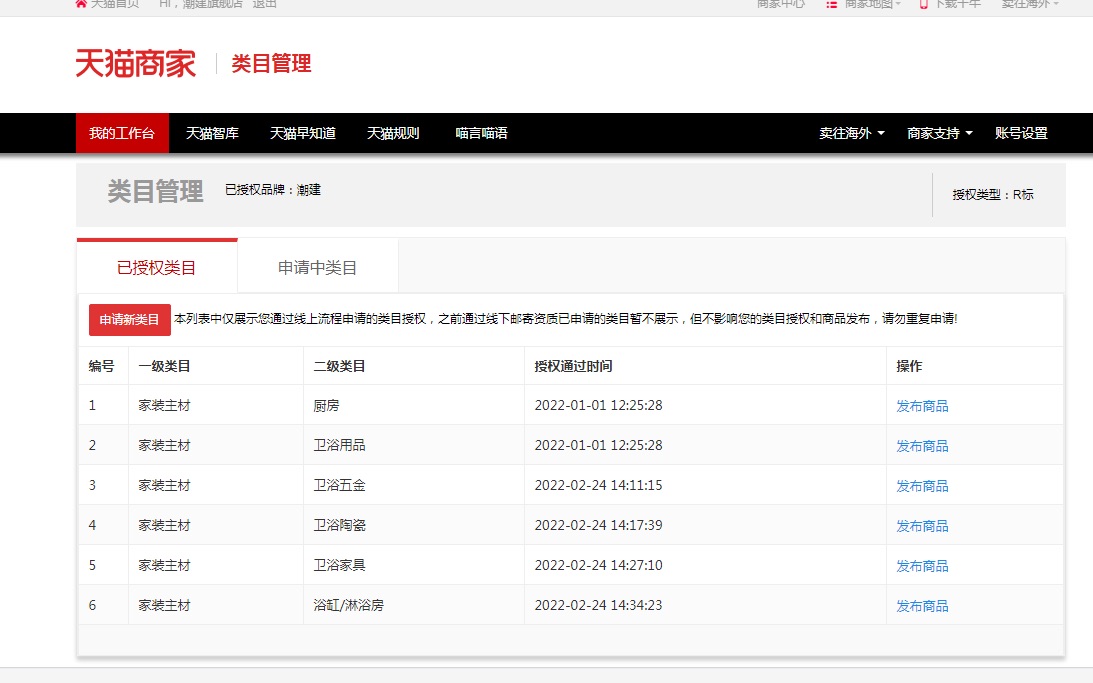
Task: Expand the 卖往海外 dropdown in the black nav bar
Action: pos(852,133)
